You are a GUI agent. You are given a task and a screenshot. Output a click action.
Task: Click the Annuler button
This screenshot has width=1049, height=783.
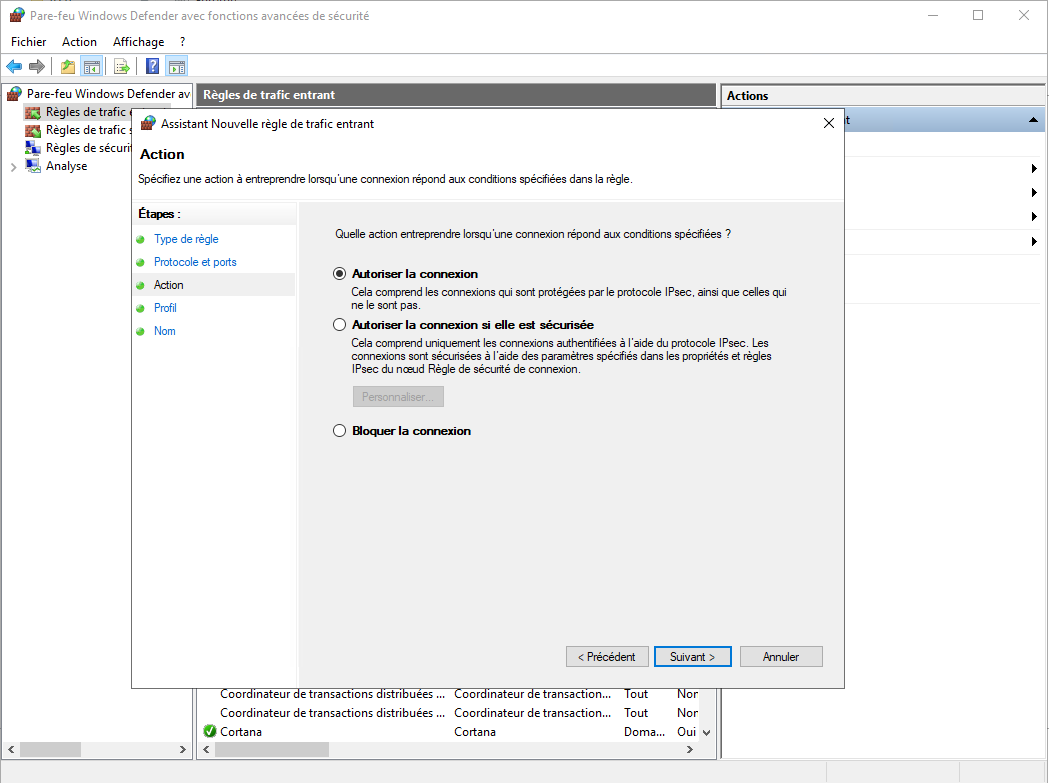[781, 657]
